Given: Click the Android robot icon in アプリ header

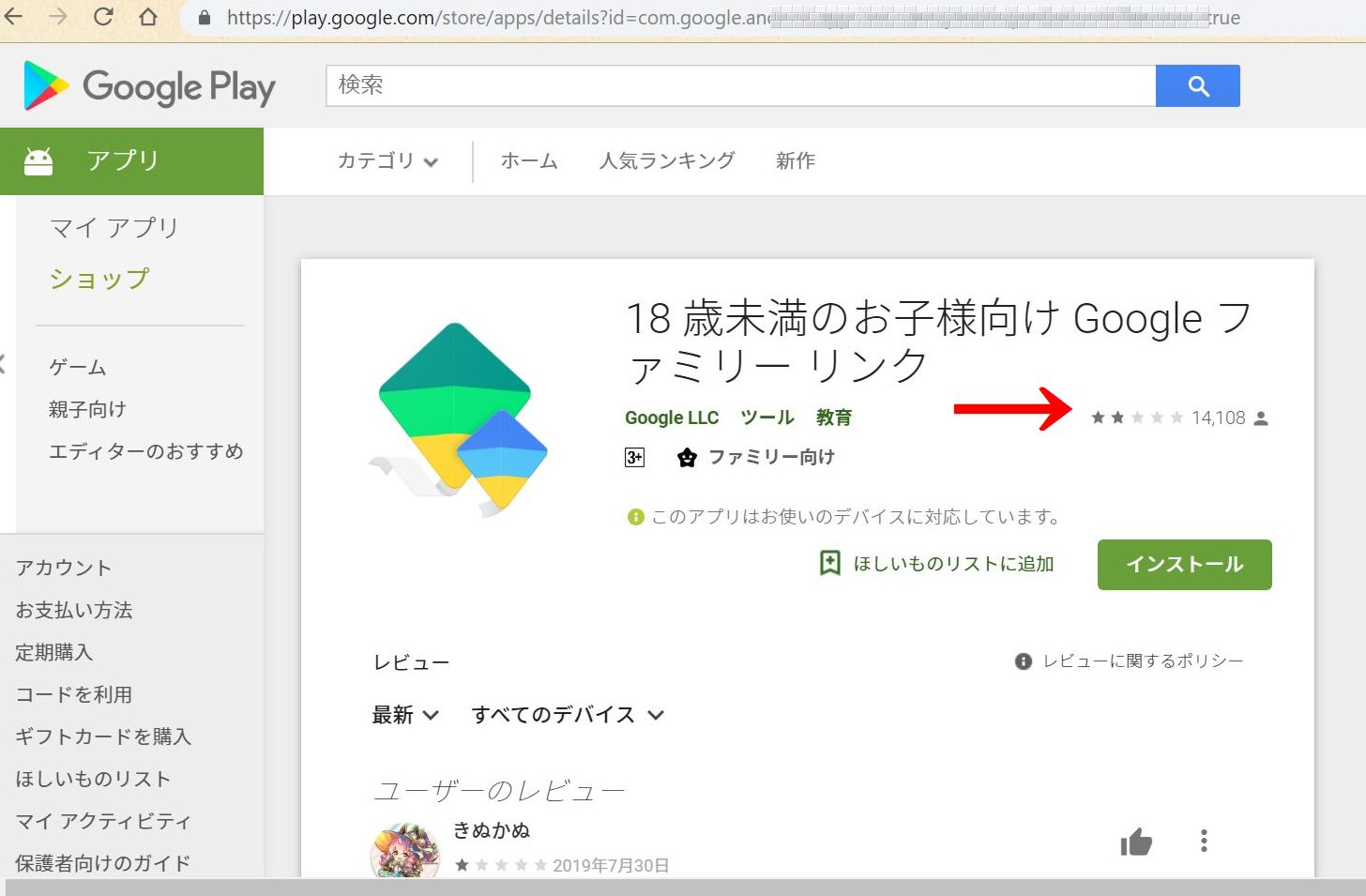Looking at the screenshot, I should point(38,161).
